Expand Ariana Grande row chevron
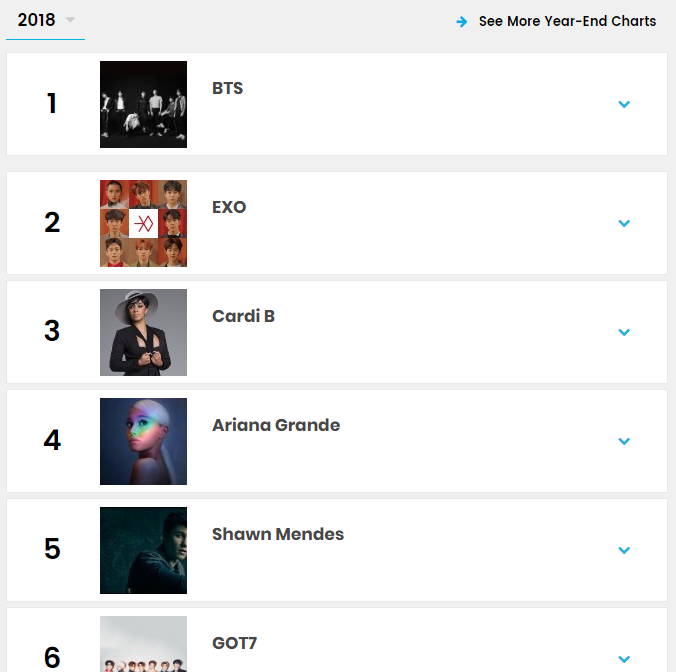 tap(624, 441)
